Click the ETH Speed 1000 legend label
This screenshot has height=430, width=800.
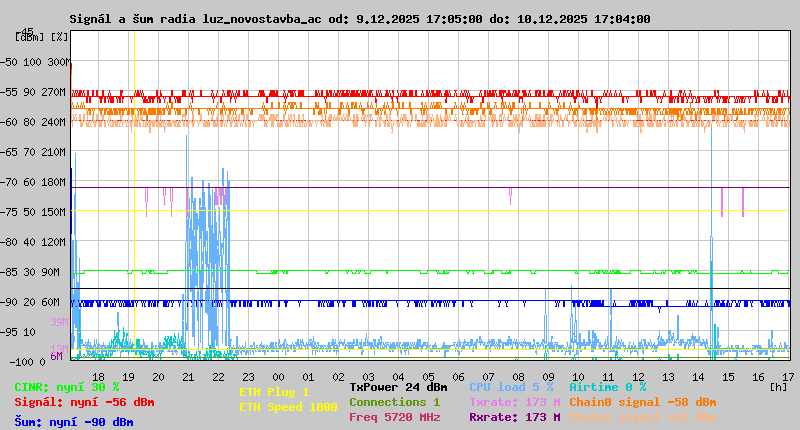tap(288, 407)
